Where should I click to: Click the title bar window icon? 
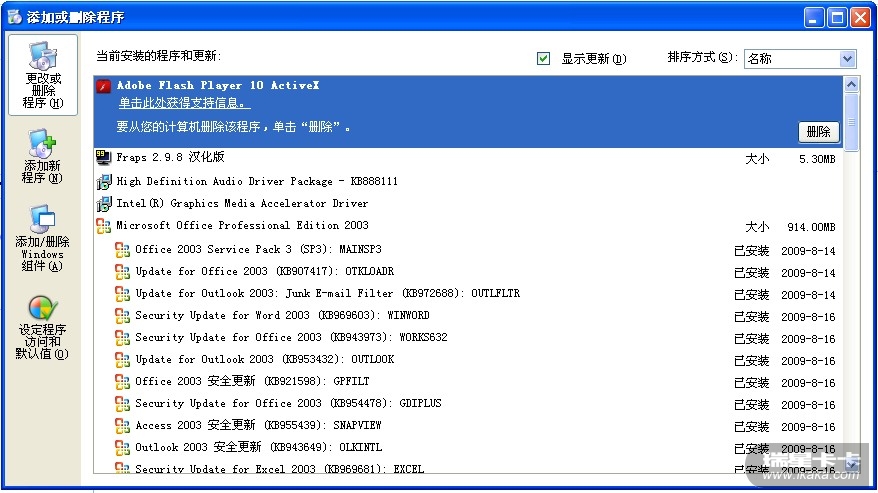tap(15, 17)
